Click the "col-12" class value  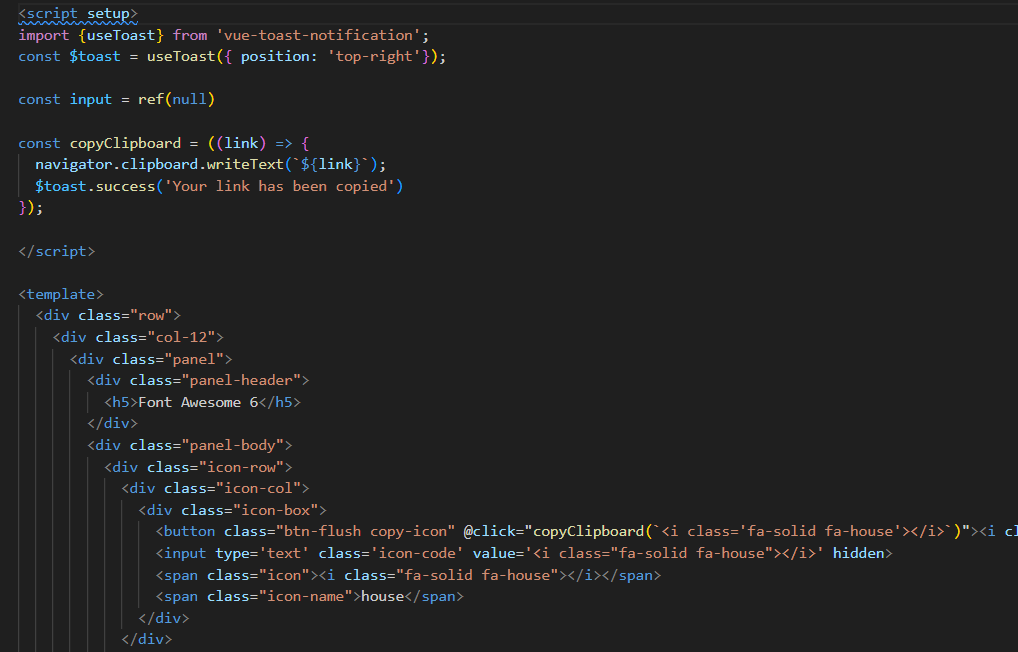[x=185, y=337]
